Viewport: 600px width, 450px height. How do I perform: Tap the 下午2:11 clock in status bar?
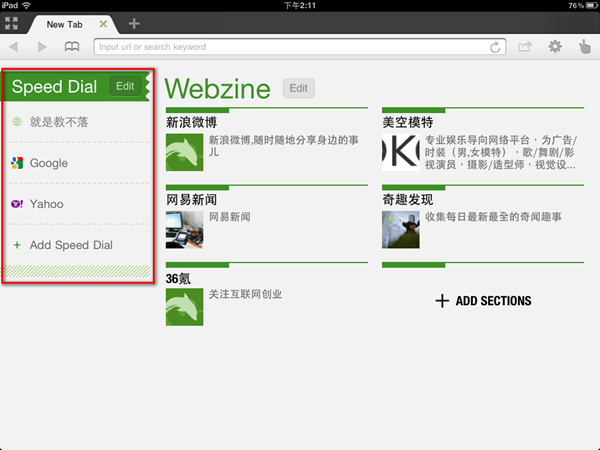(300, 5)
